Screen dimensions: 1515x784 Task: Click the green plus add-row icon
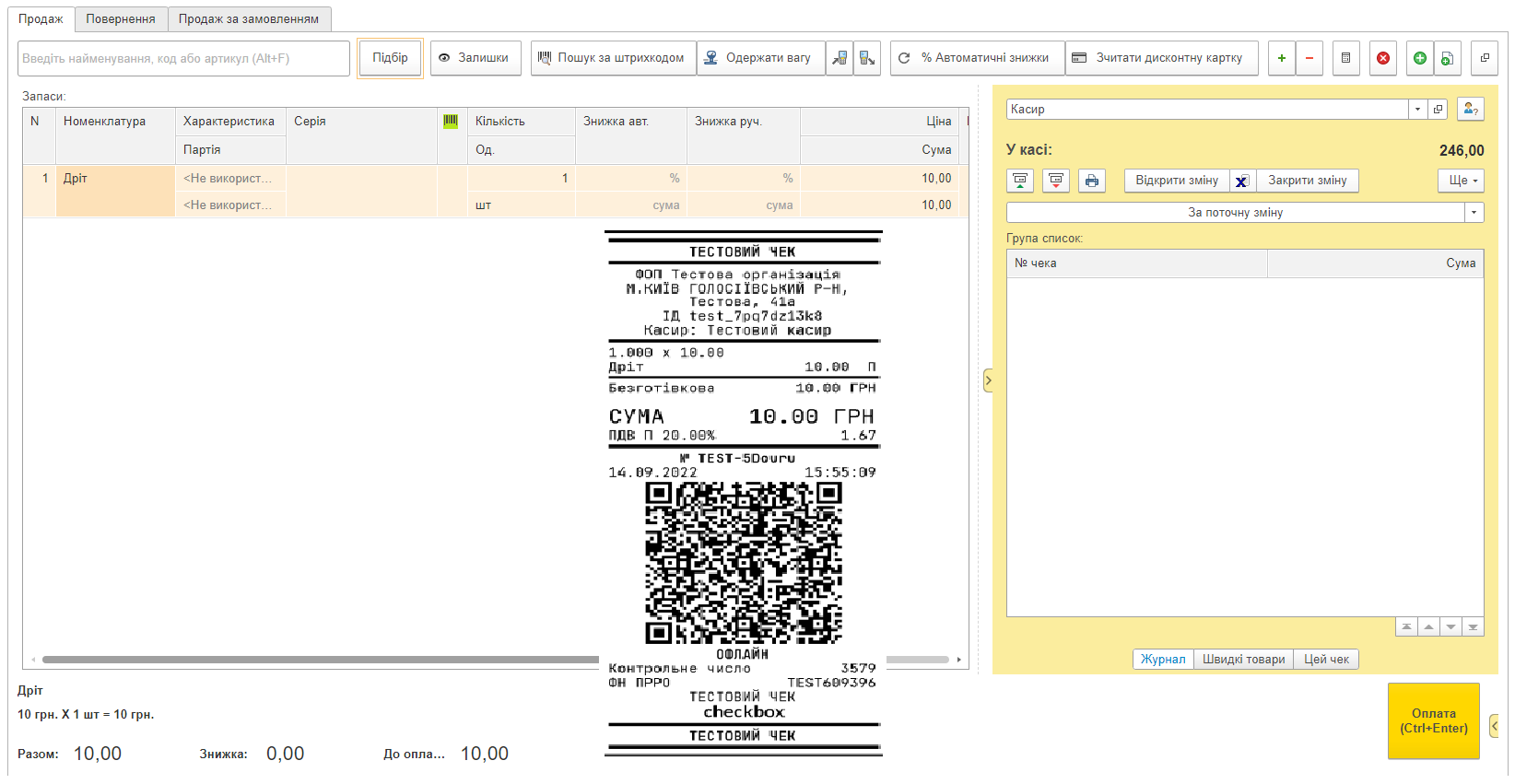(1281, 58)
